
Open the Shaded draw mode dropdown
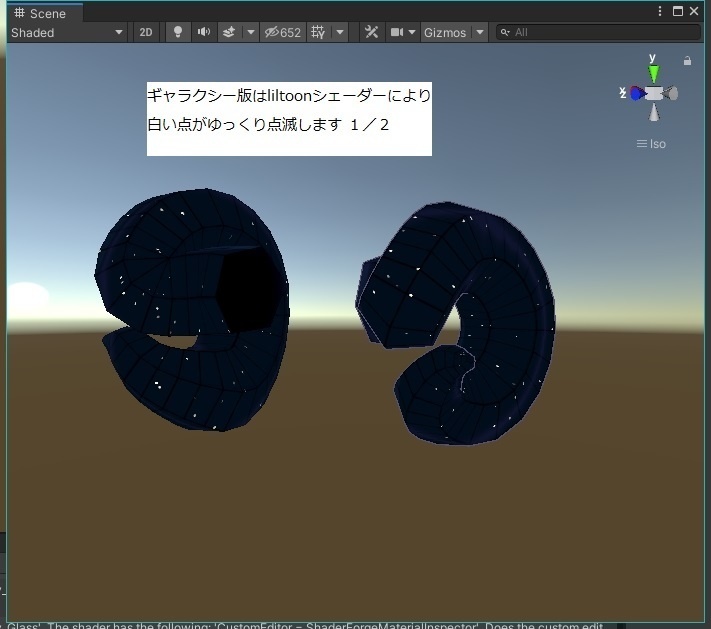coord(67,33)
